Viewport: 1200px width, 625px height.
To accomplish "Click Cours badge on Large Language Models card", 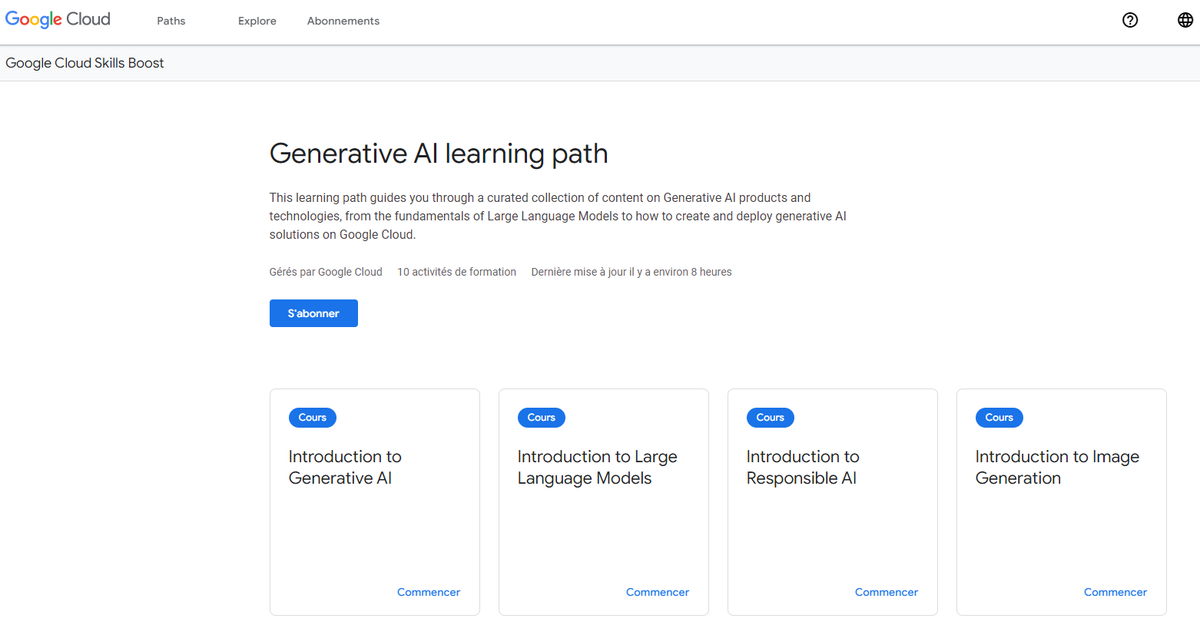I will pos(541,417).
